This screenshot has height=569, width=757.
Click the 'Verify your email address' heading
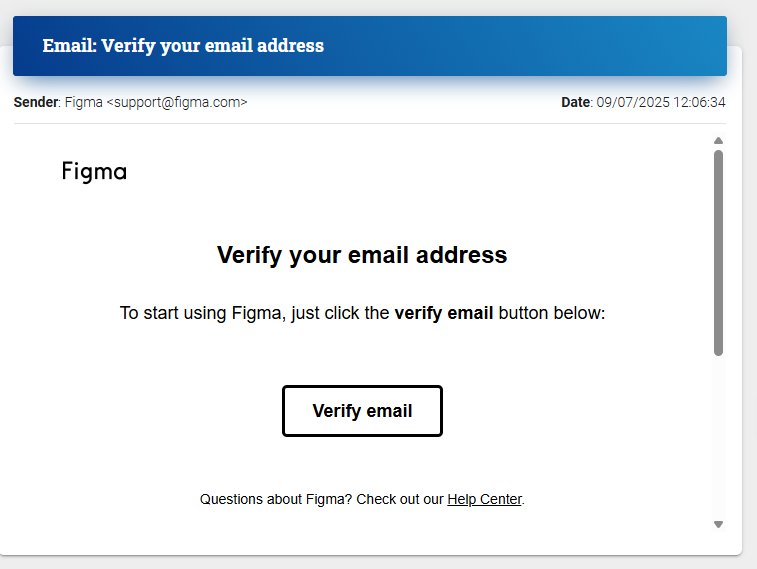[x=362, y=255]
